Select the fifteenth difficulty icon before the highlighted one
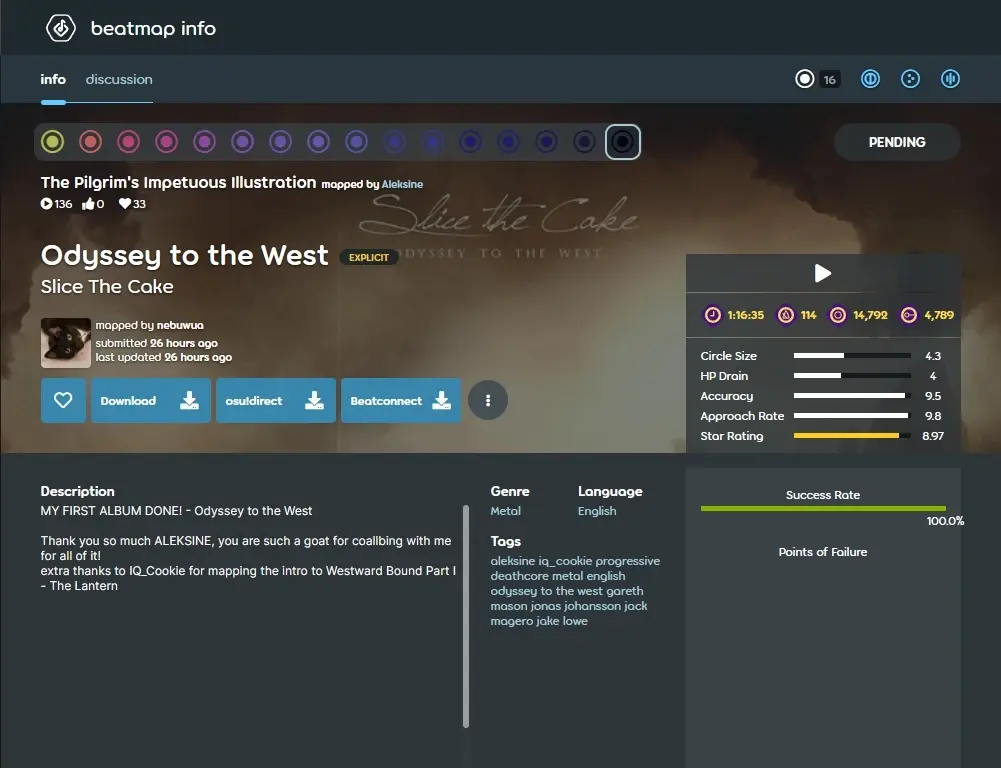The image size is (1001, 768). (584, 142)
